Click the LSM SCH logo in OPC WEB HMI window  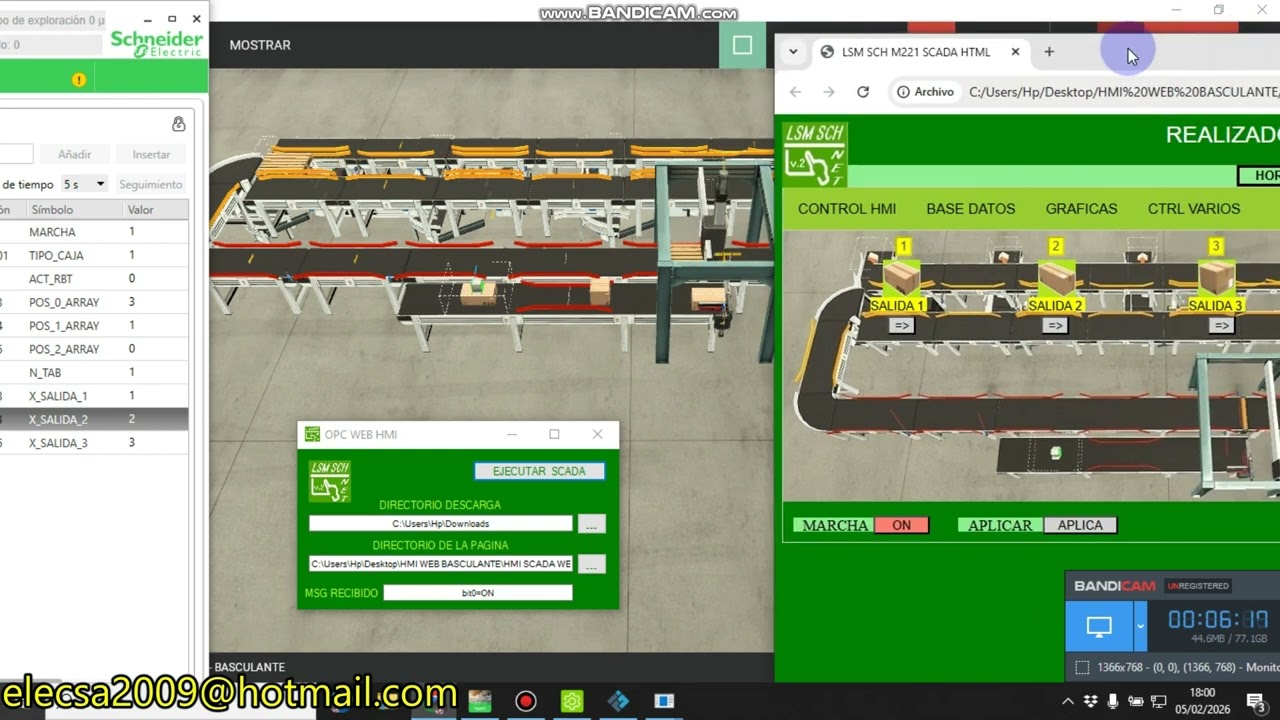330,481
